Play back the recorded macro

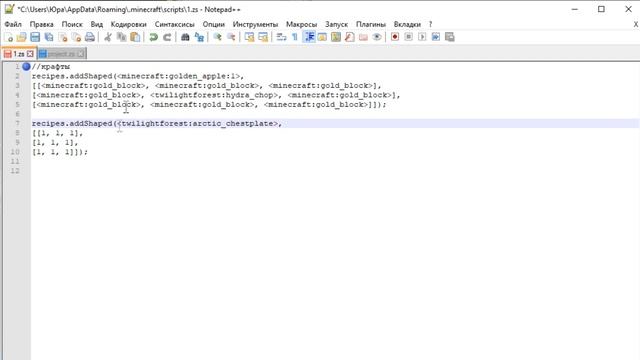tap(422, 37)
